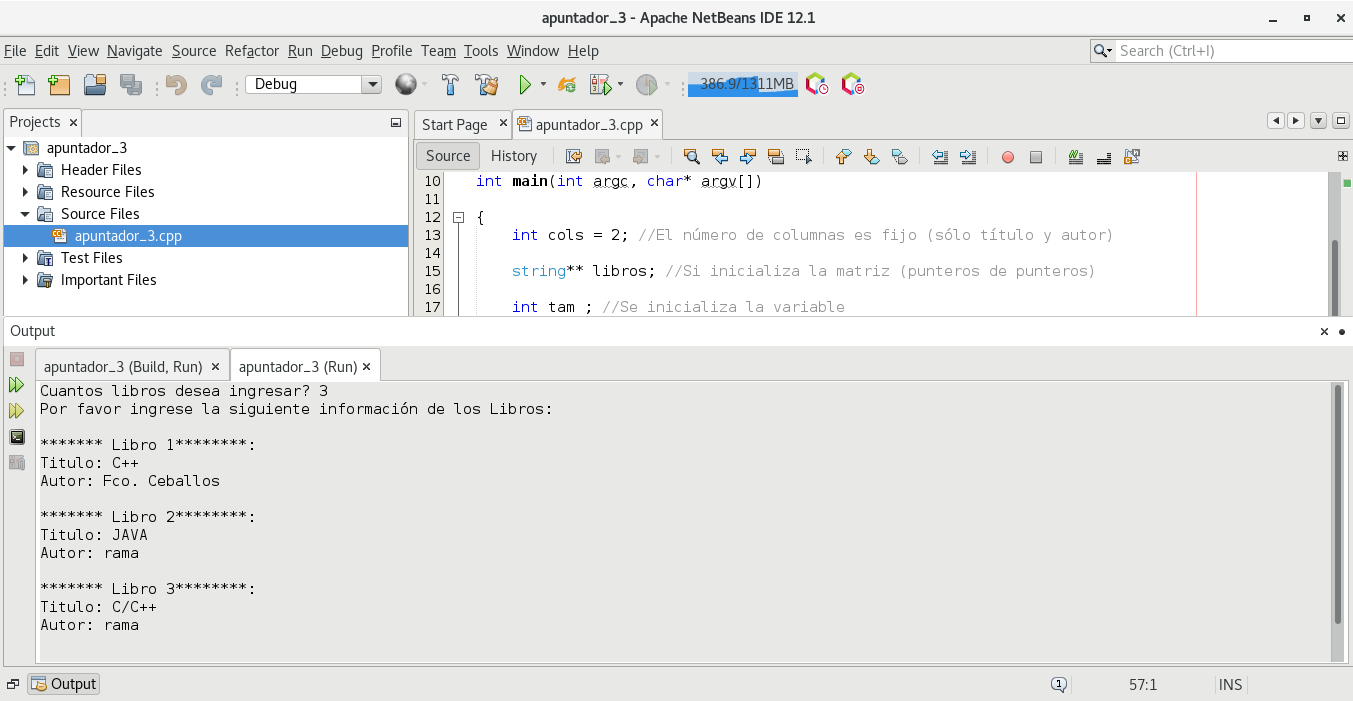The image size is (1353, 701).
Task: Switch to apuntador_3 (Build, Run) output tab
Action: pyautogui.click(x=123, y=367)
